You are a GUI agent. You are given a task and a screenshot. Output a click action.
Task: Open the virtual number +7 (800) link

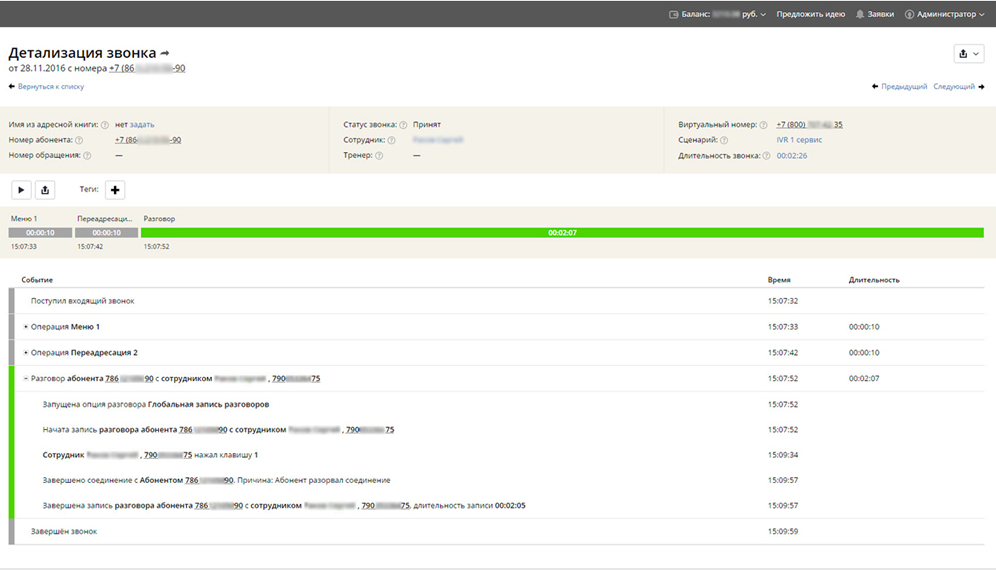tap(809, 125)
